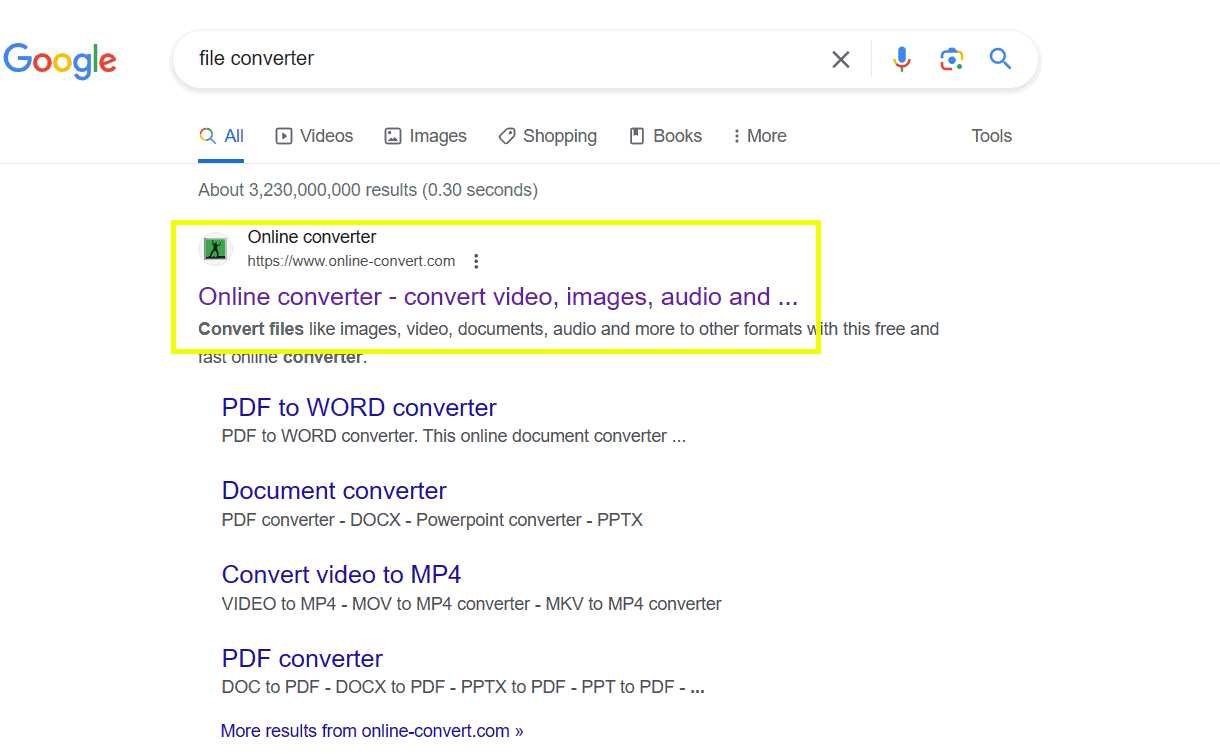Click the 'Online converter' site name

312,237
